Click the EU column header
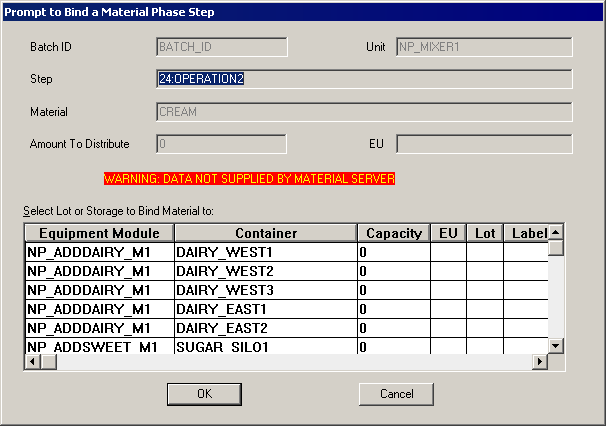Image resolution: width=606 pixels, height=426 pixels. [x=448, y=233]
